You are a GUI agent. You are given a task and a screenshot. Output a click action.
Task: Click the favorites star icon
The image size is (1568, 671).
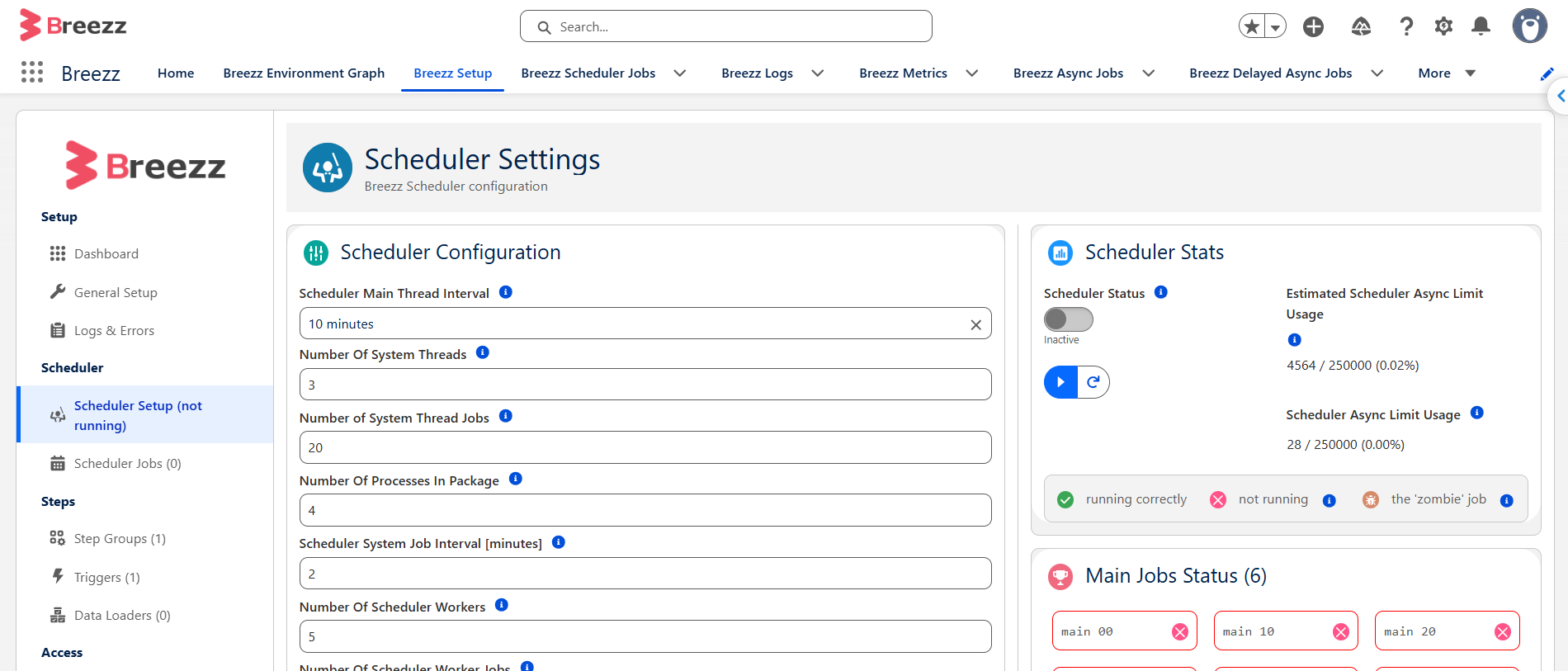point(1252,26)
